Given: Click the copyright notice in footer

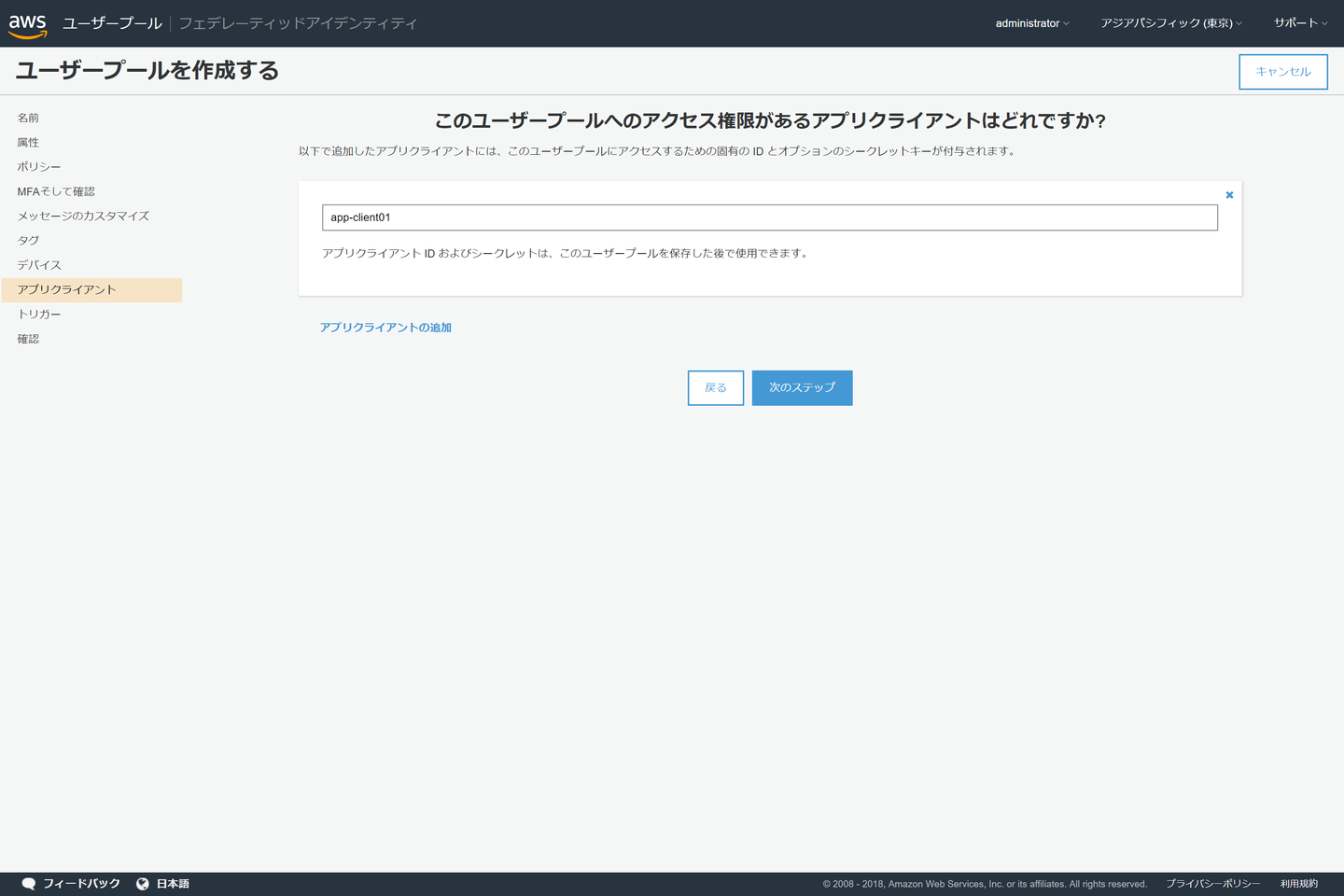Looking at the screenshot, I should pos(985,884).
